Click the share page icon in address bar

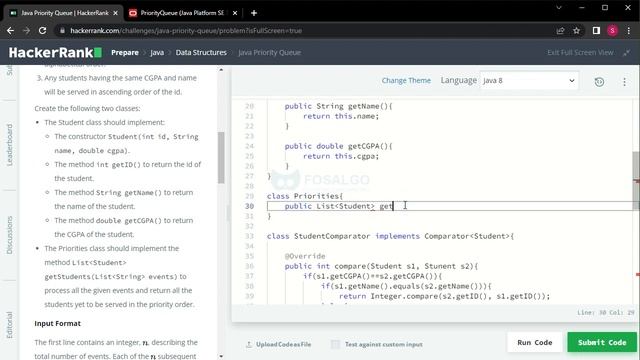coord(560,31)
